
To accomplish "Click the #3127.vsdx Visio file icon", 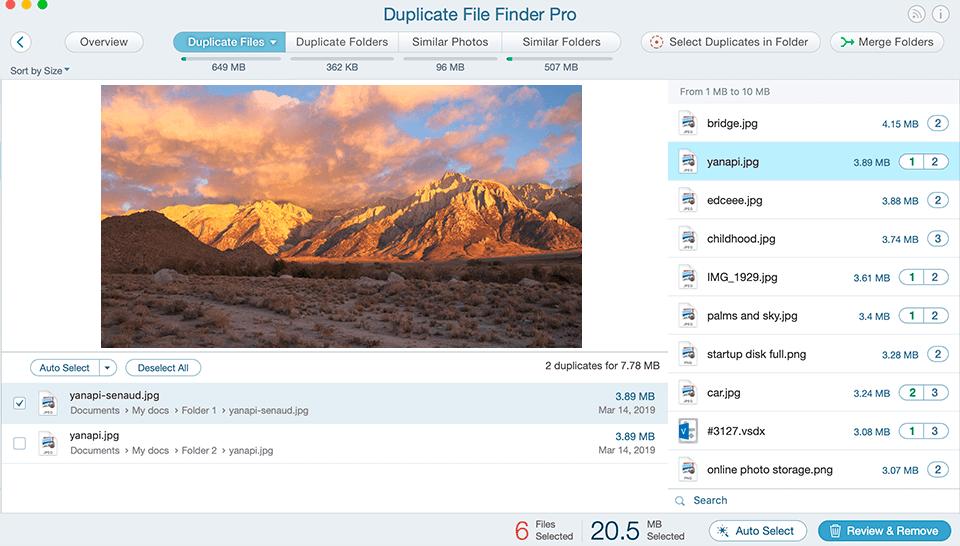I will pyautogui.click(x=688, y=431).
